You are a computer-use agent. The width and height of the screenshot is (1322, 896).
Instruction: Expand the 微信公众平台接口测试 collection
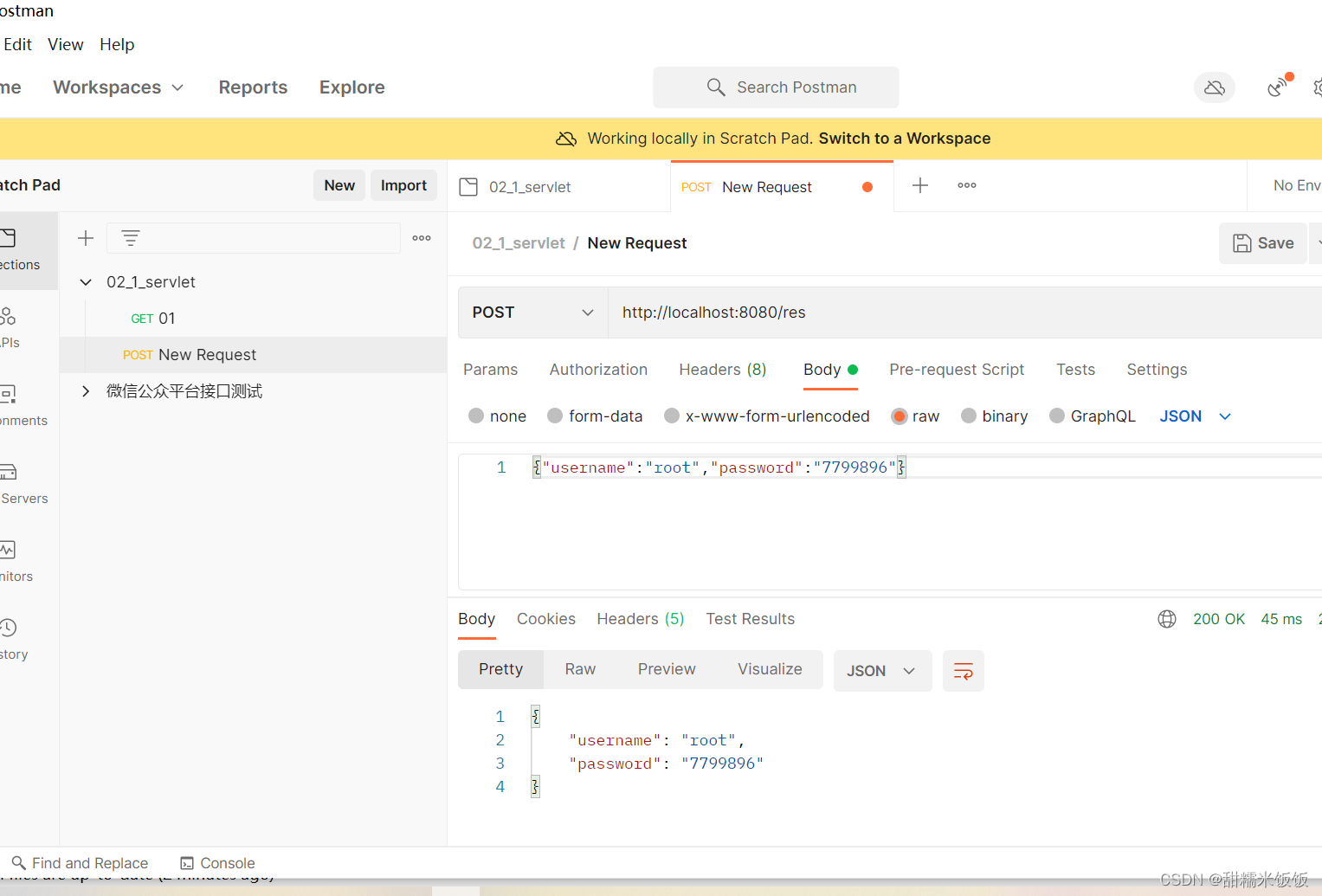point(85,390)
